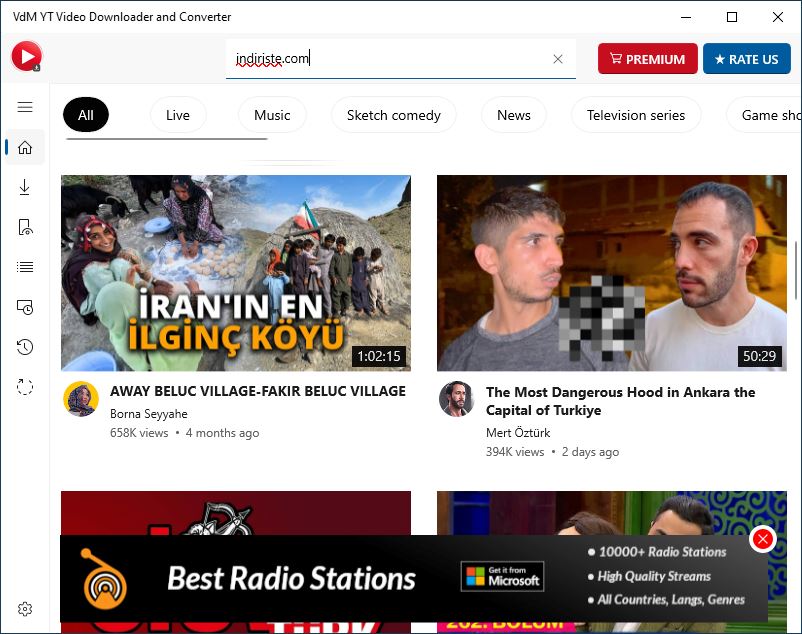Click the Get it from Microsoft badge

(502, 577)
